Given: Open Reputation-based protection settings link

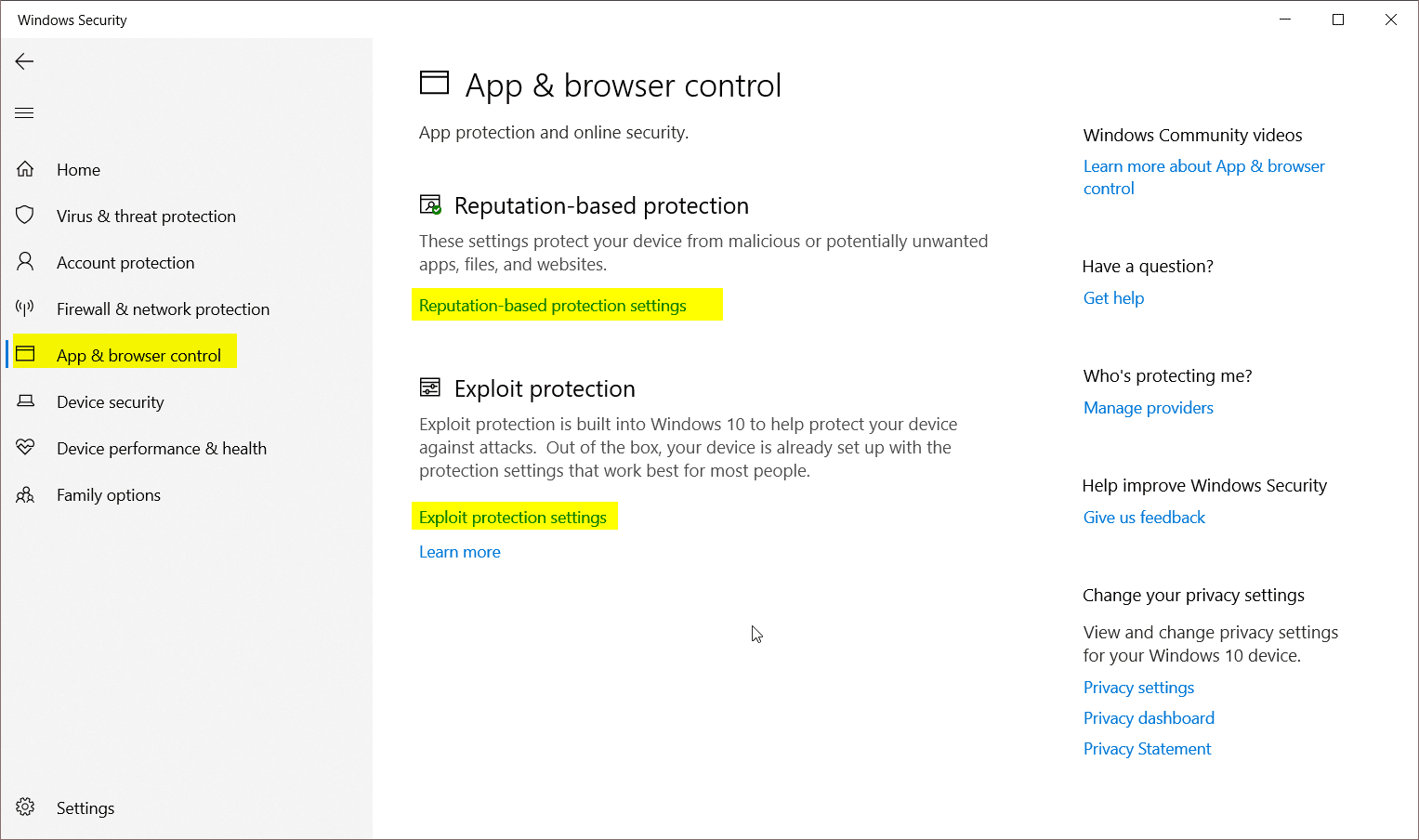Looking at the screenshot, I should (x=553, y=306).
